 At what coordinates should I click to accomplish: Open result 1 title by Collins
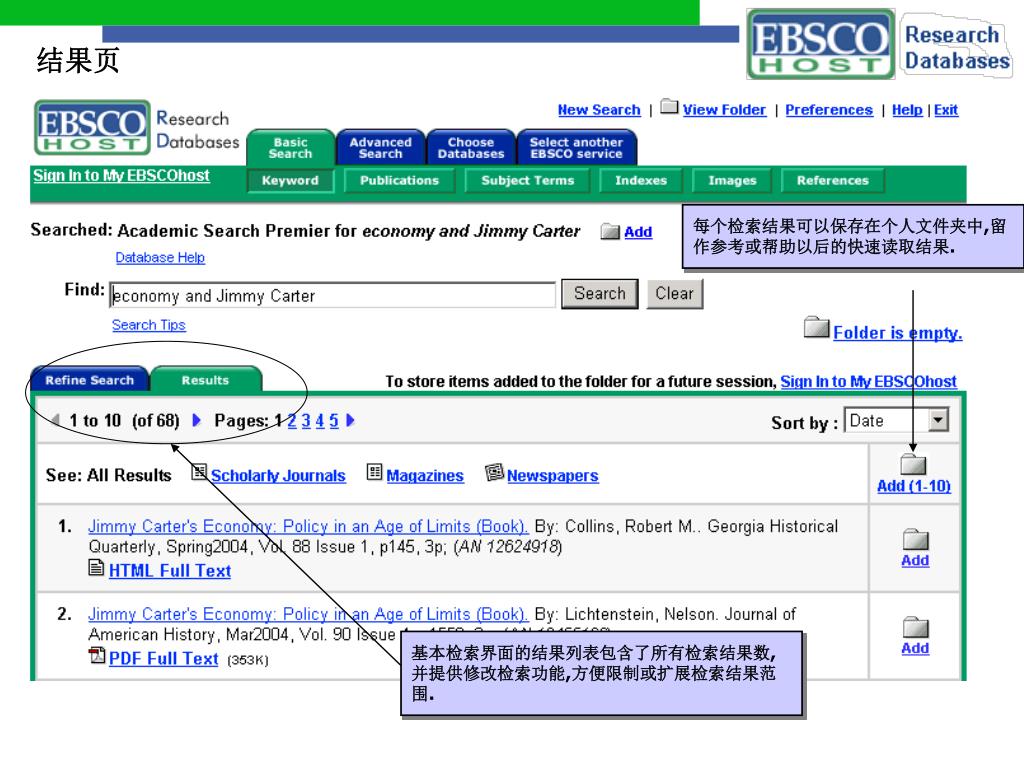point(308,526)
